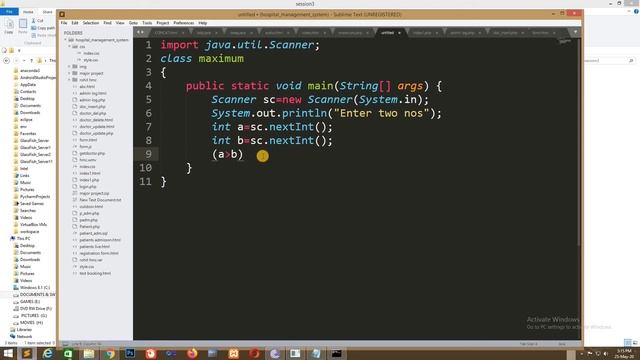Click the word maximum on line 2
The image size is (640, 360).
pos(221,58)
